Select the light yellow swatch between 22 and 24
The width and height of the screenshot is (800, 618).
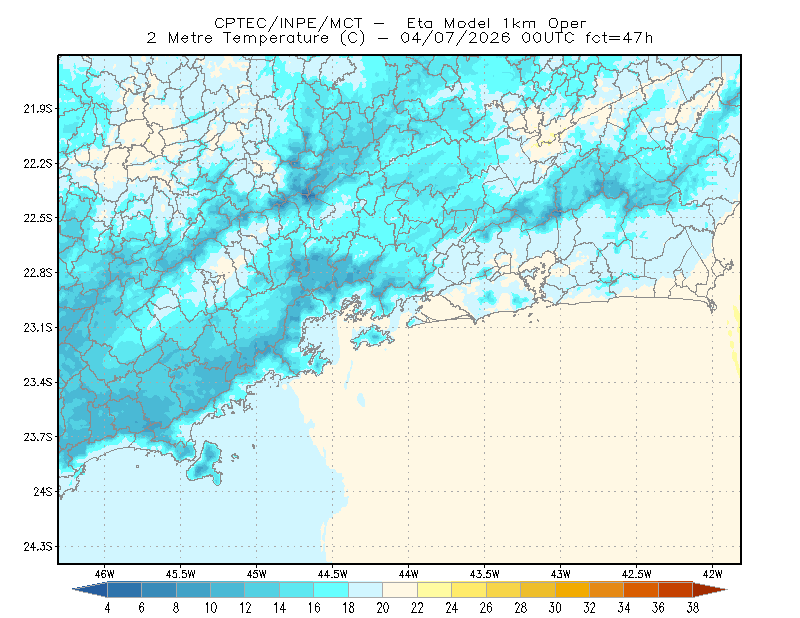click(435, 590)
